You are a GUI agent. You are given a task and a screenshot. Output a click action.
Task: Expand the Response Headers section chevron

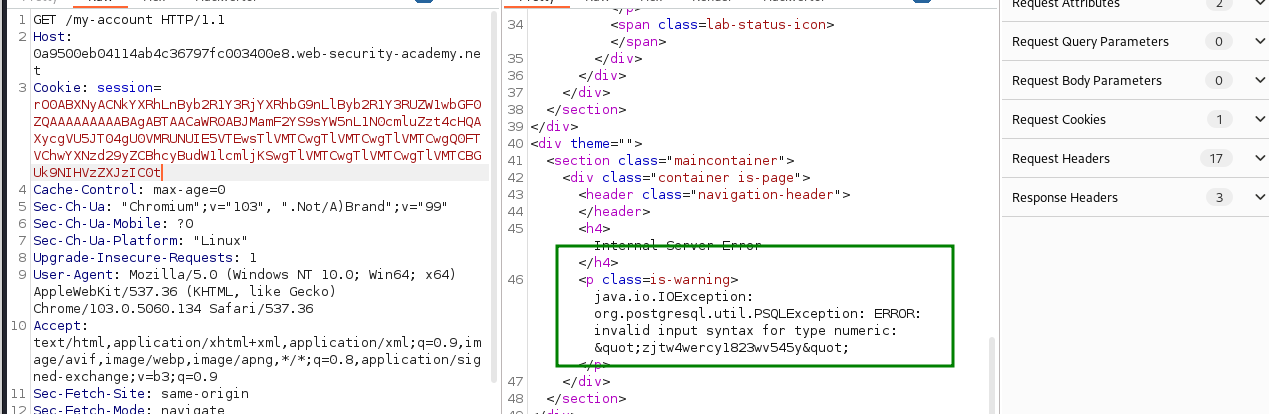[x=1258, y=198]
